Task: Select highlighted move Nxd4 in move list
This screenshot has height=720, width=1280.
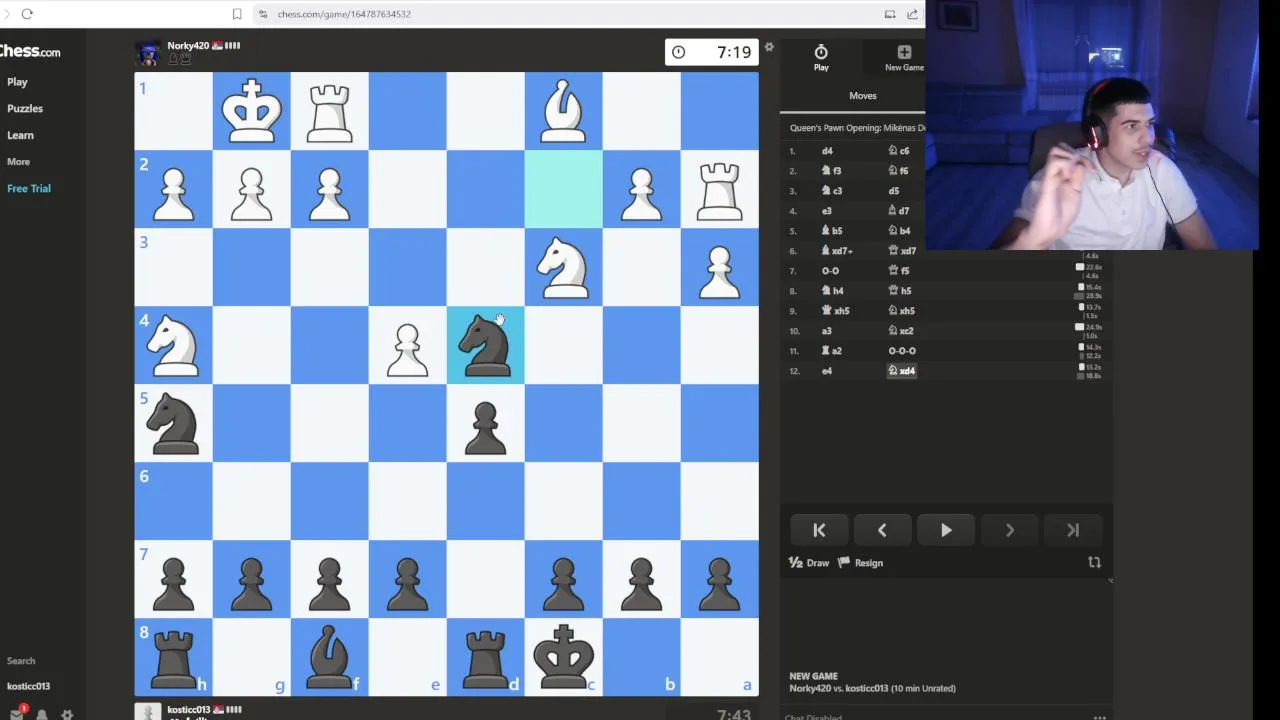Action: [902, 371]
